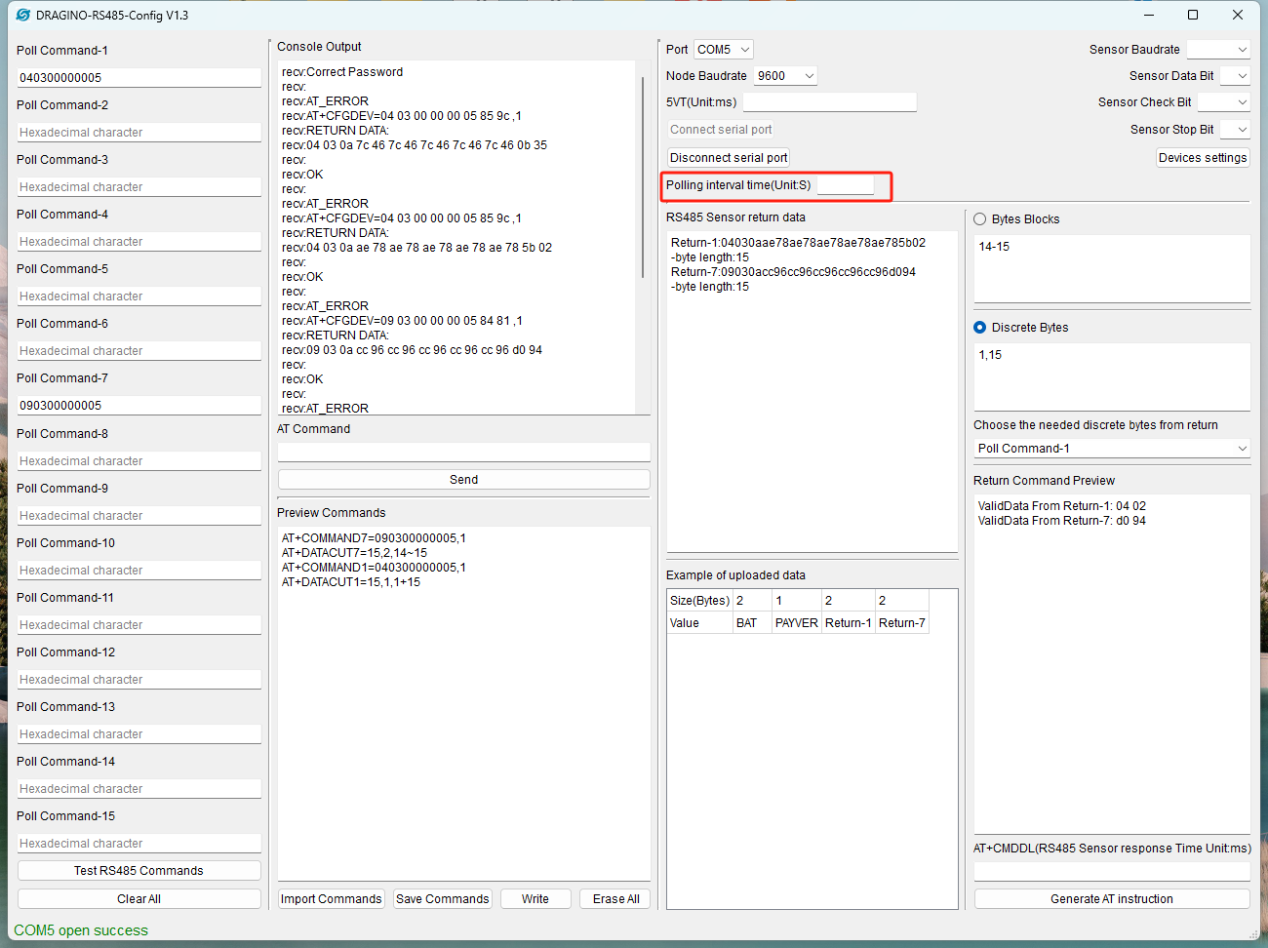Image resolution: width=1268 pixels, height=948 pixels.
Task: Click Test RS485 Commands button
Action: 139,870
